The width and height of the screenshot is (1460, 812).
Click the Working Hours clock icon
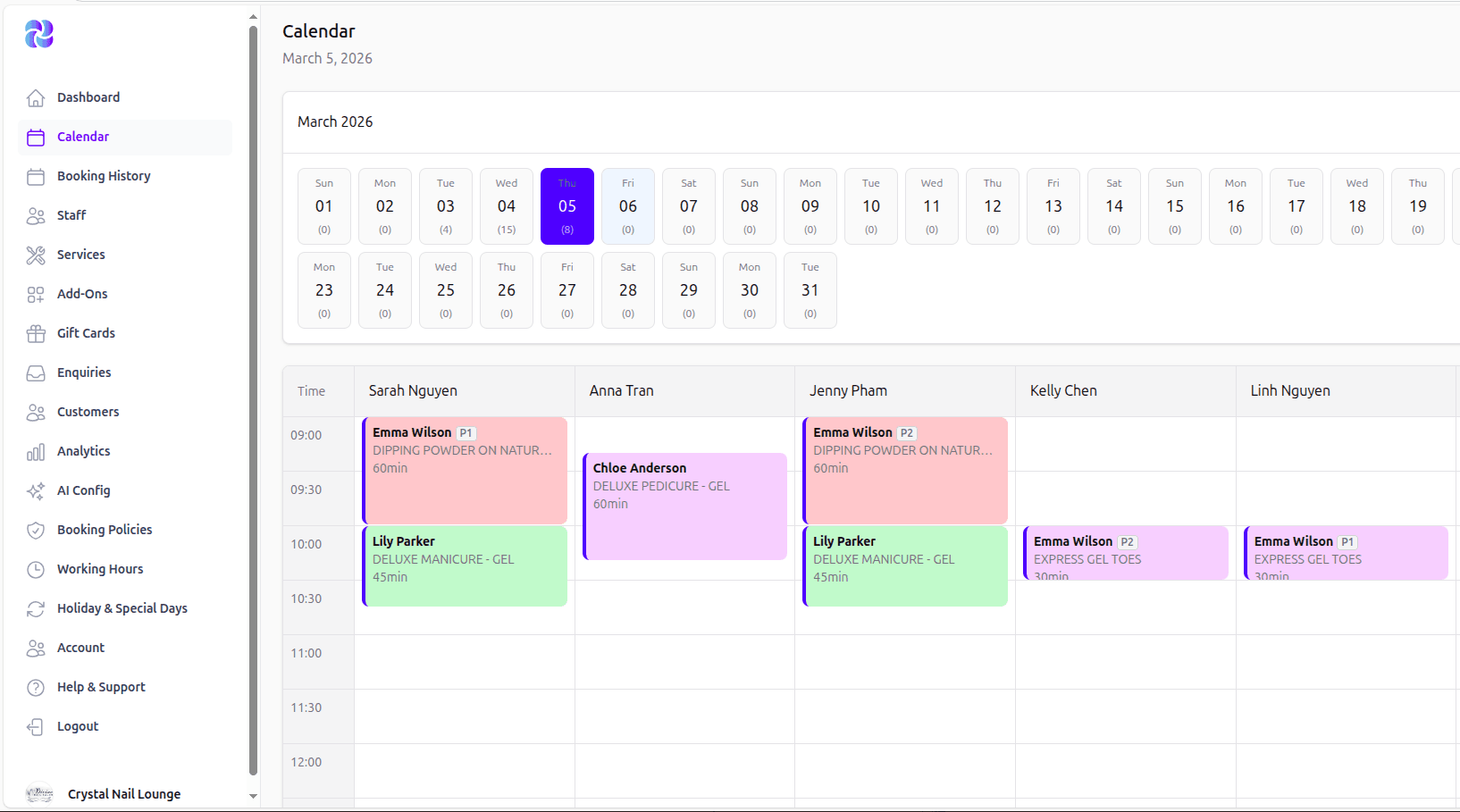36,569
